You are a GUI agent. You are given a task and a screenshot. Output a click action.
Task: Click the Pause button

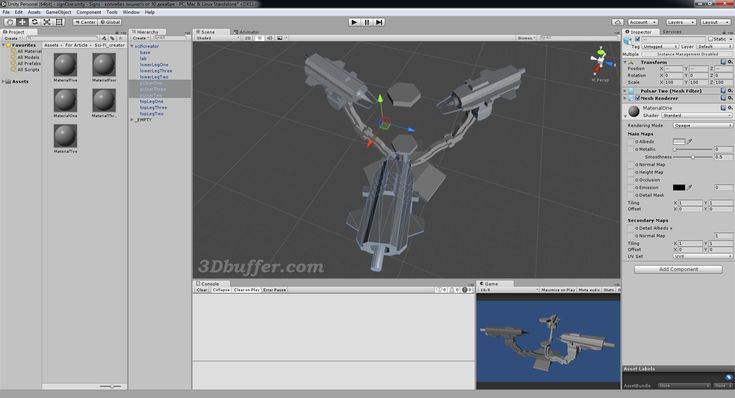pos(367,22)
